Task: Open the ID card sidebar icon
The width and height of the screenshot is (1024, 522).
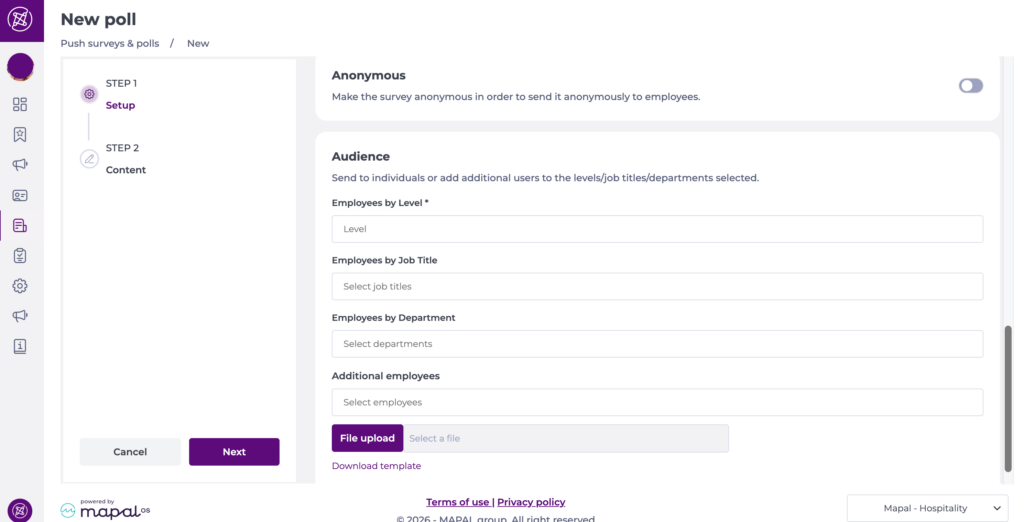Action: tap(20, 195)
